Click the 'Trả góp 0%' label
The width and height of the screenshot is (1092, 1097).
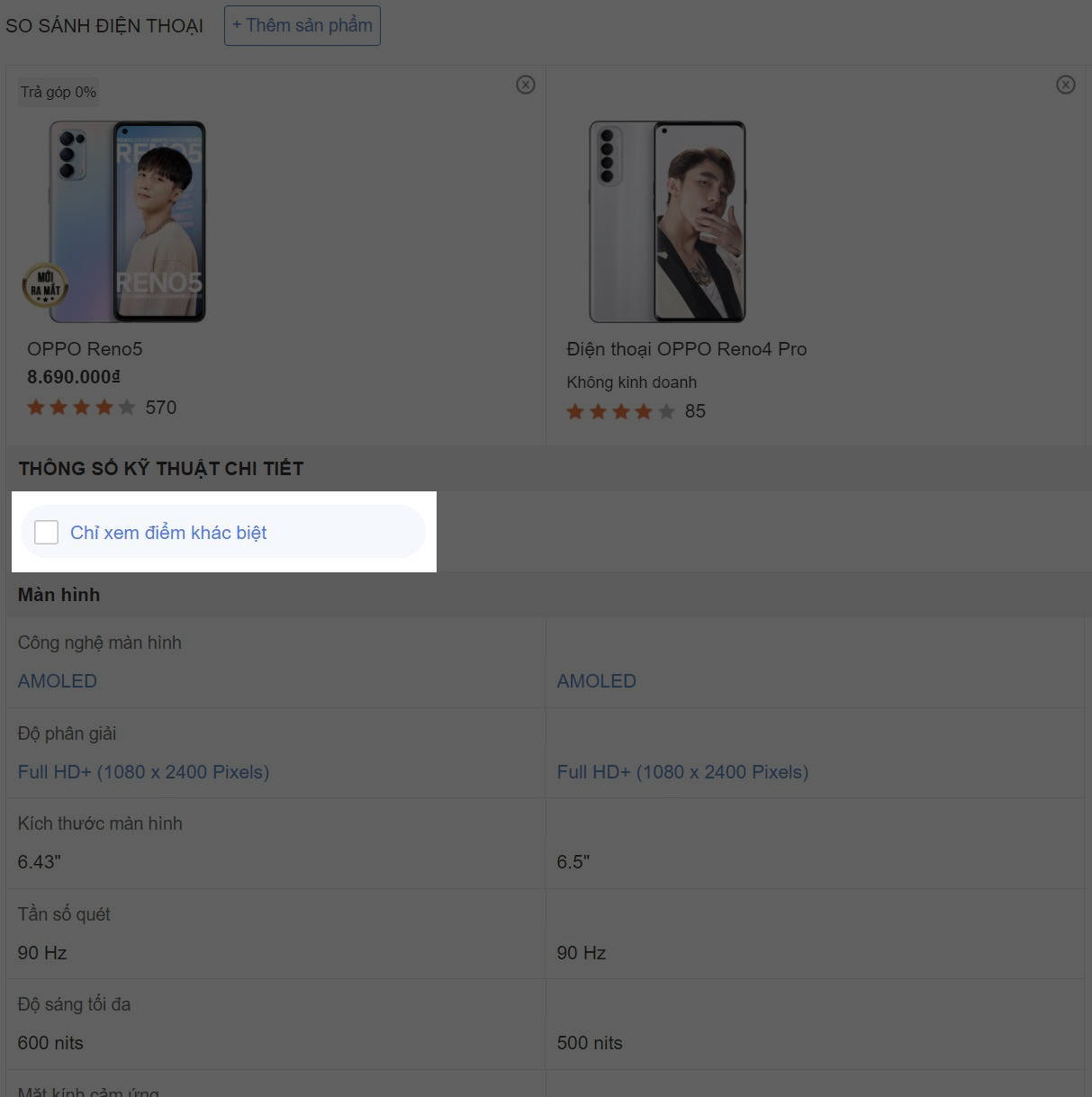tap(59, 92)
